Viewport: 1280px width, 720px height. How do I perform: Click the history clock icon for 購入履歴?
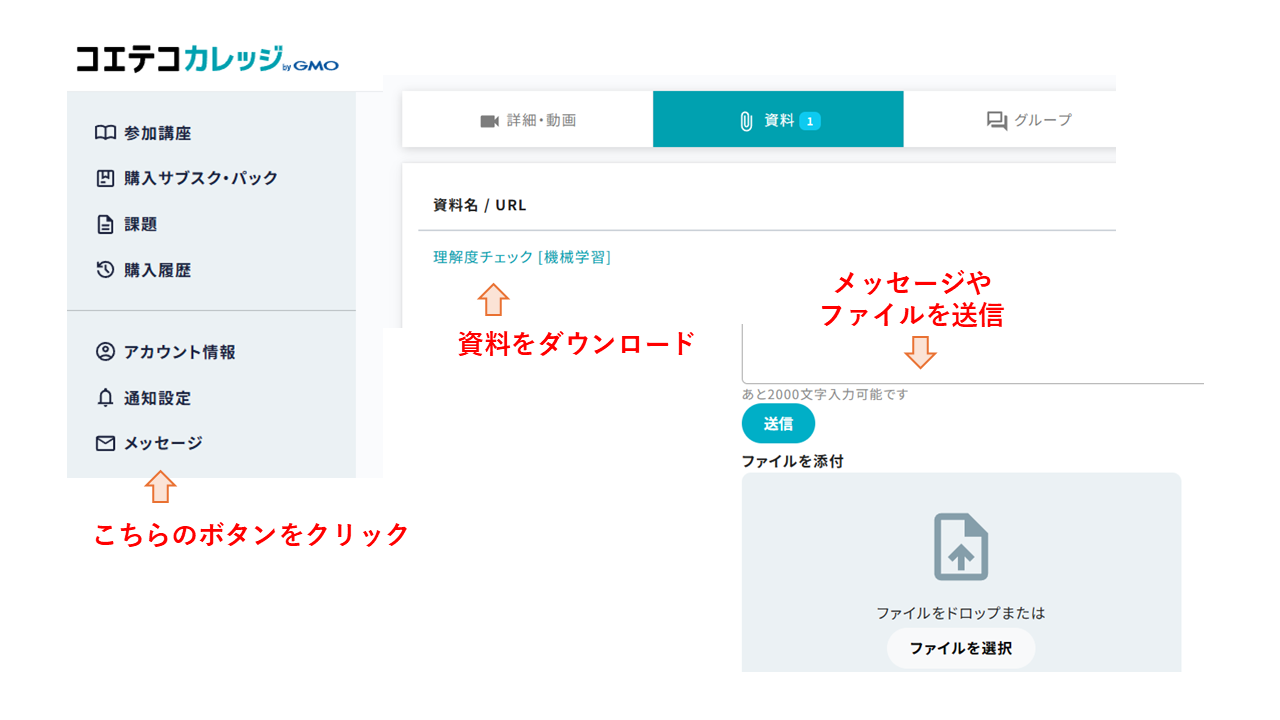tap(105, 270)
